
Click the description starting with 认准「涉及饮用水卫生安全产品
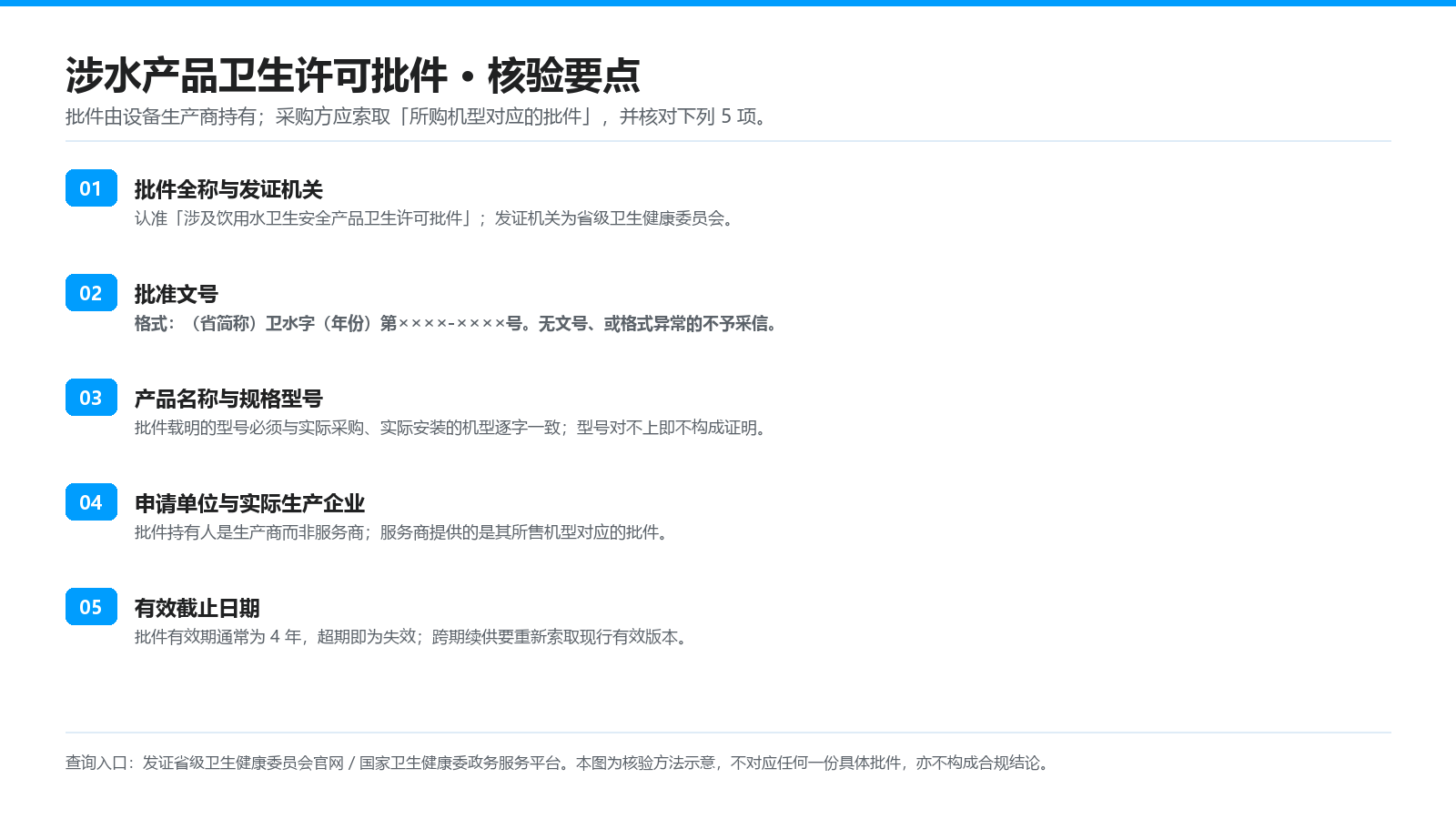[x=436, y=218]
